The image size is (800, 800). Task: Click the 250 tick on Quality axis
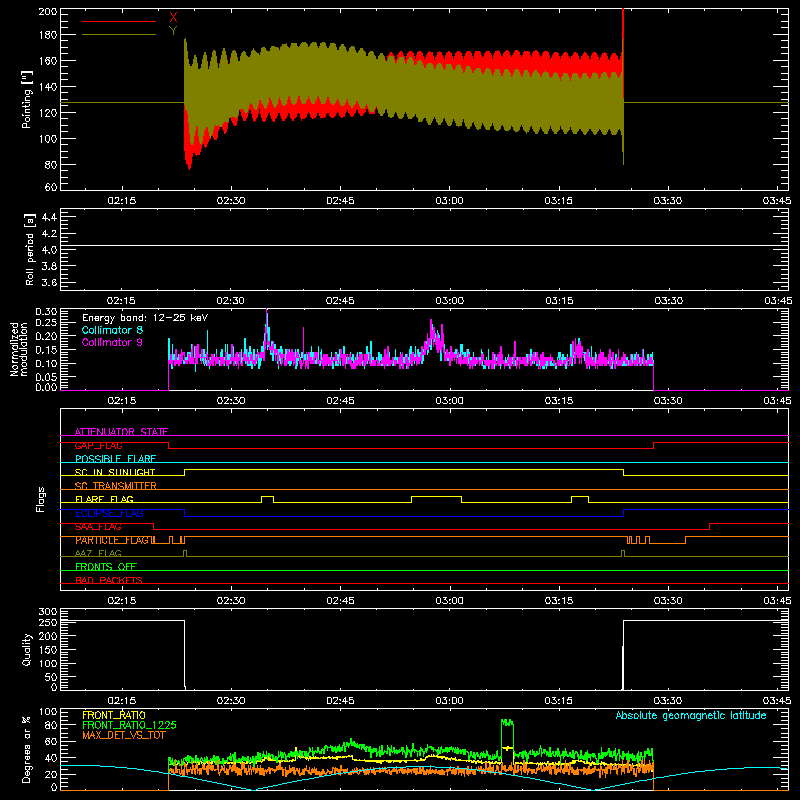47,622
